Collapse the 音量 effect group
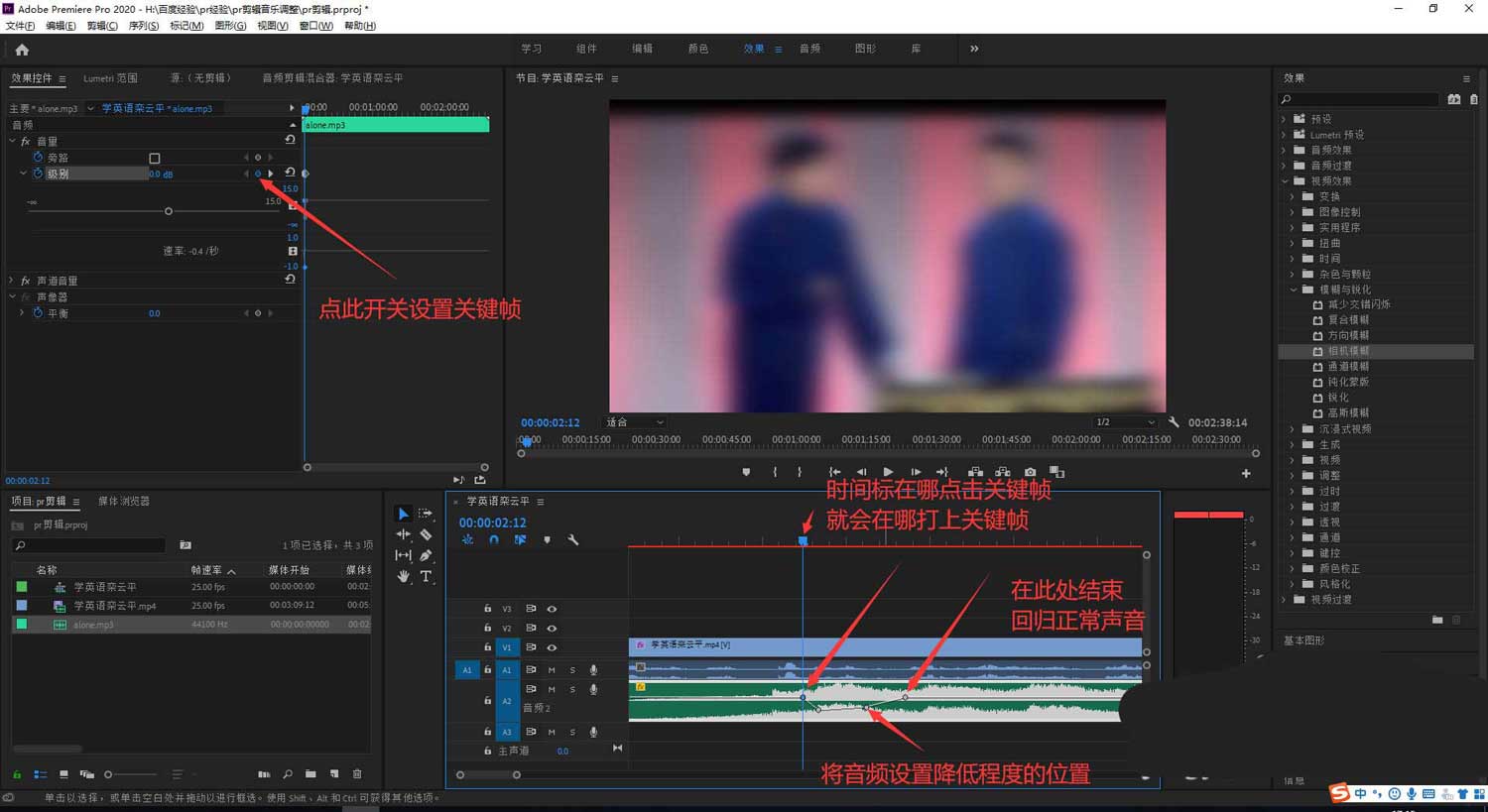Viewport: 1488px width, 812px height. [12, 142]
